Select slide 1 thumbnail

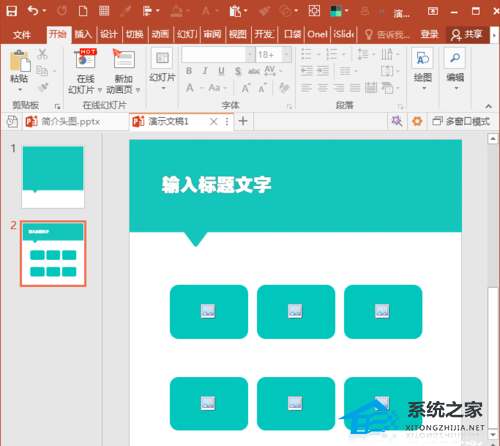click(53, 177)
